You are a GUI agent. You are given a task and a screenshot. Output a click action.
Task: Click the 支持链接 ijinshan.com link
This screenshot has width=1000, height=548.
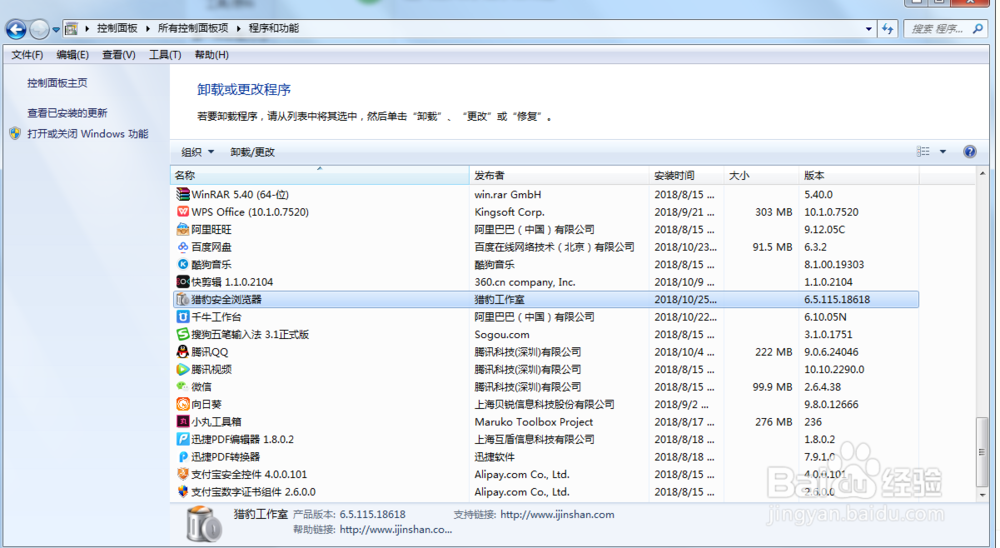(x=557, y=514)
